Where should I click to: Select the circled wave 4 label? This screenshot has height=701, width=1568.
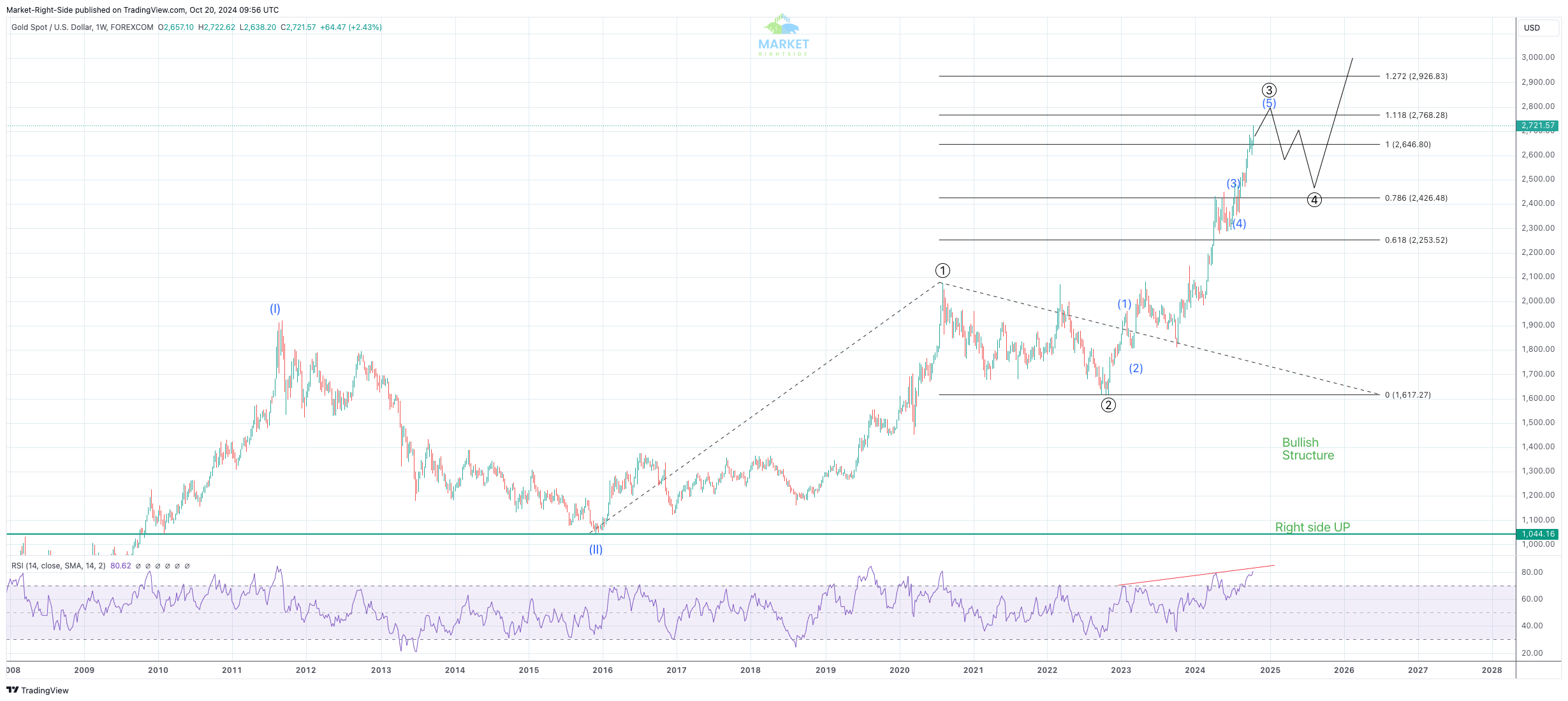1314,200
